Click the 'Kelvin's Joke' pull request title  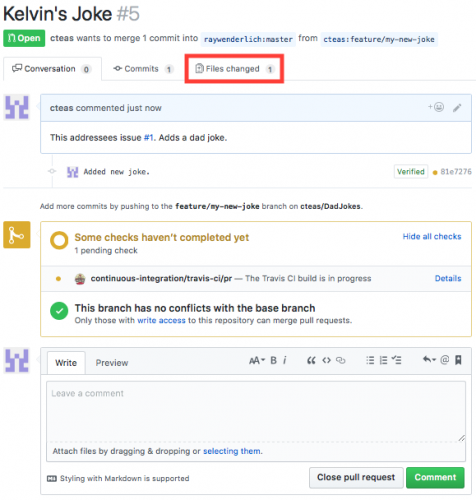[x=57, y=14]
